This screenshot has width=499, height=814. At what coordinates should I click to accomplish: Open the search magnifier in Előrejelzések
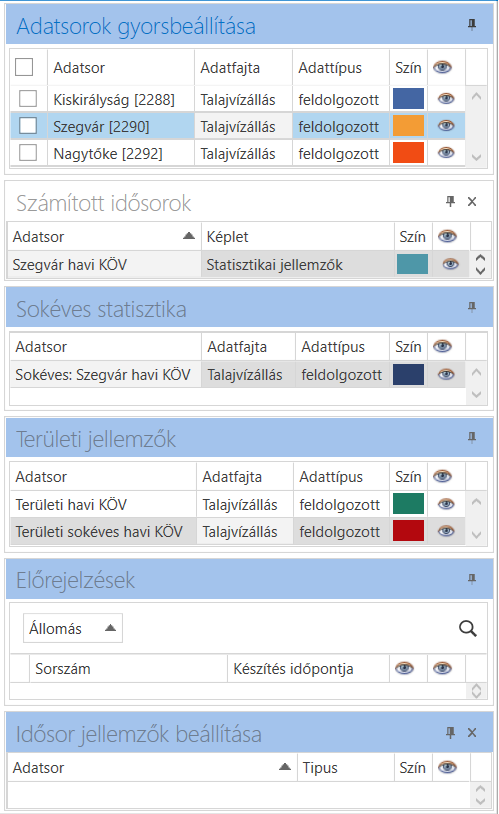point(468,629)
